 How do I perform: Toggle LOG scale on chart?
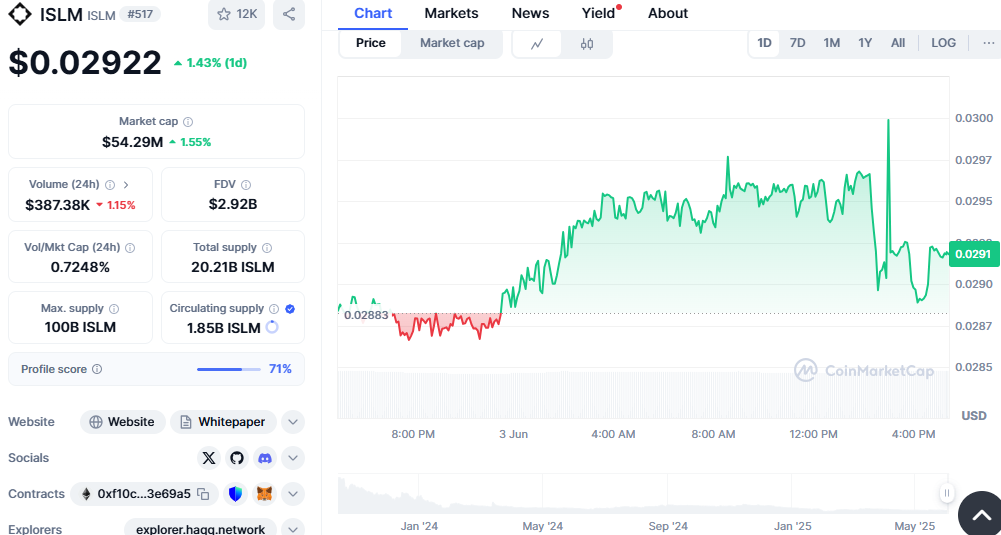coord(944,43)
